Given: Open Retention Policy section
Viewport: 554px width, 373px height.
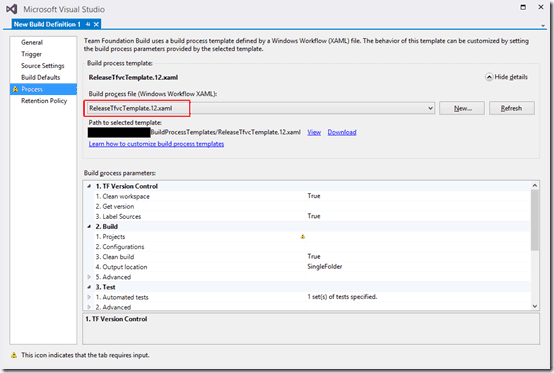Looking at the screenshot, I should click(44, 101).
